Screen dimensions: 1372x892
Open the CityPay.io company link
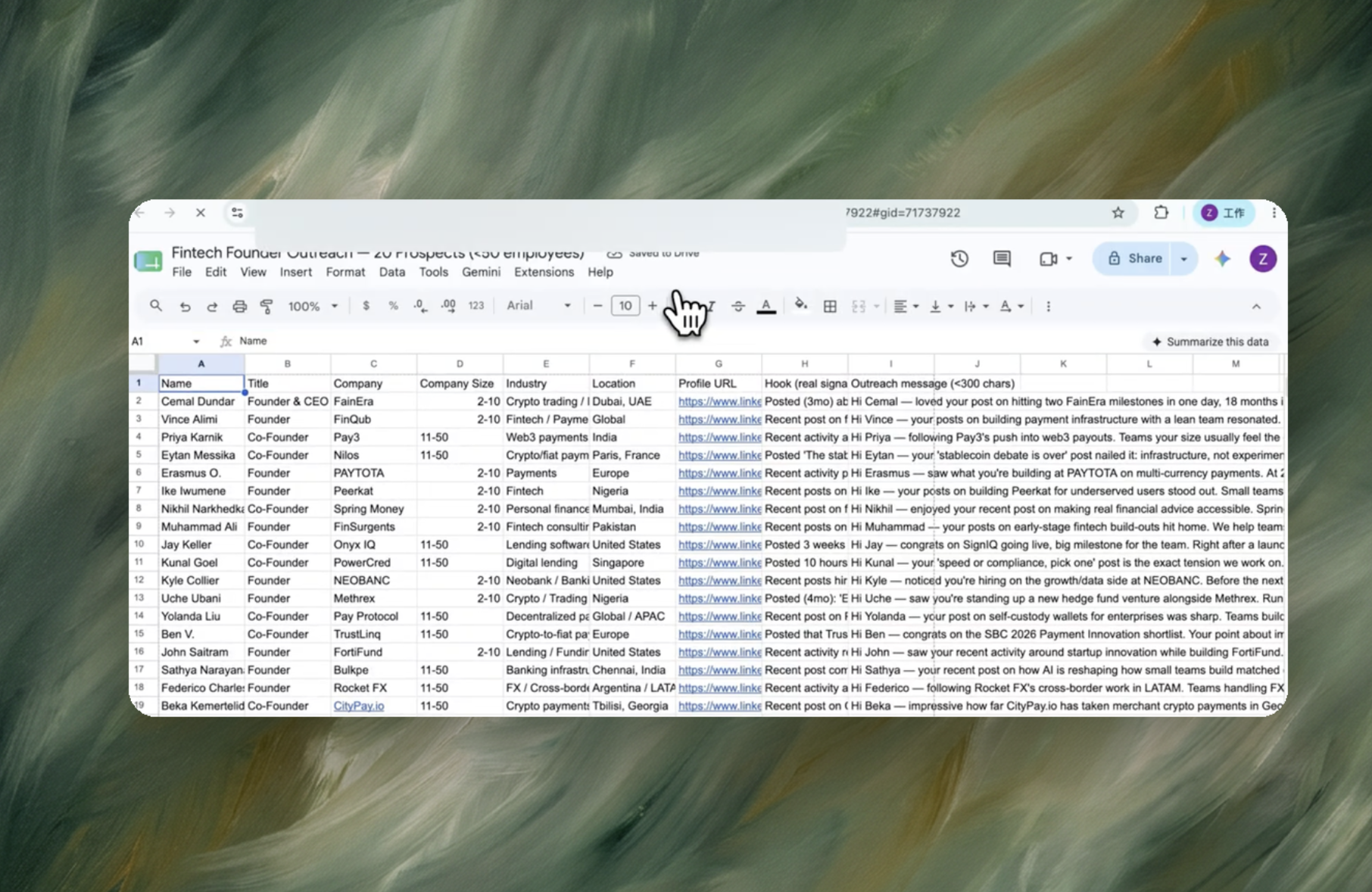[358, 706]
